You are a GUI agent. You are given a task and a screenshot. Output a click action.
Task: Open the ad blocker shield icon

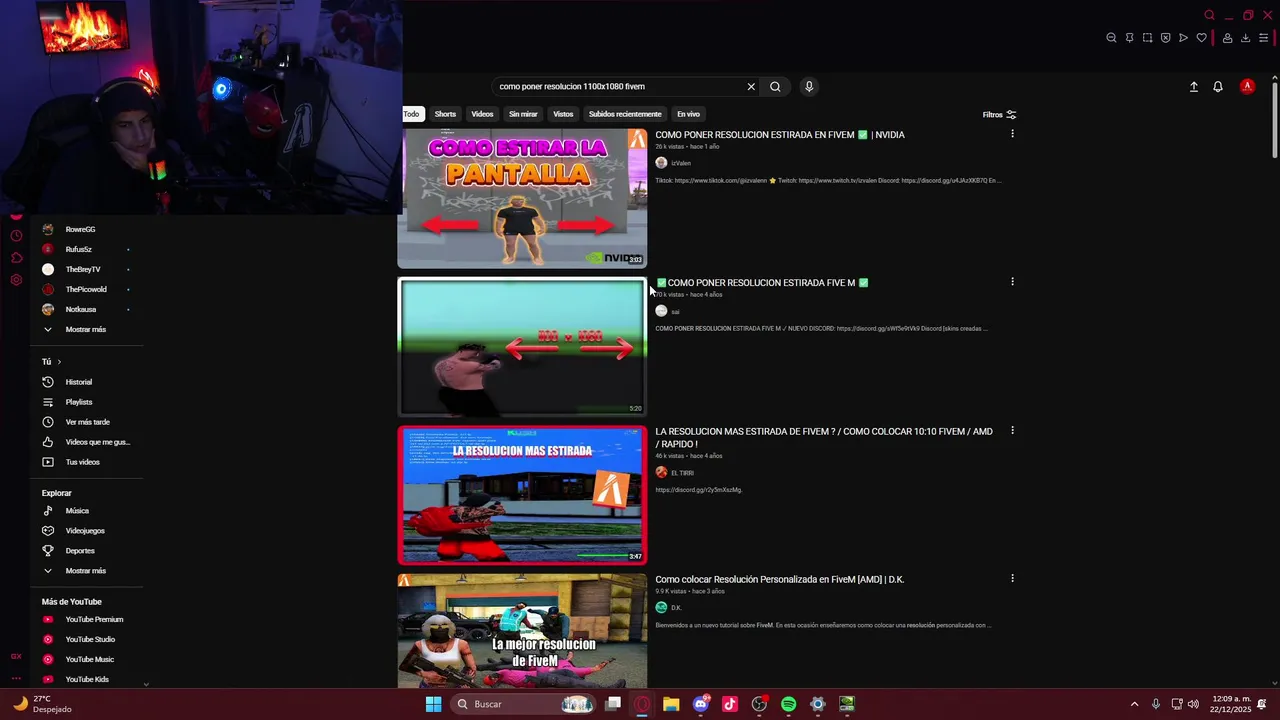point(1165,38)
